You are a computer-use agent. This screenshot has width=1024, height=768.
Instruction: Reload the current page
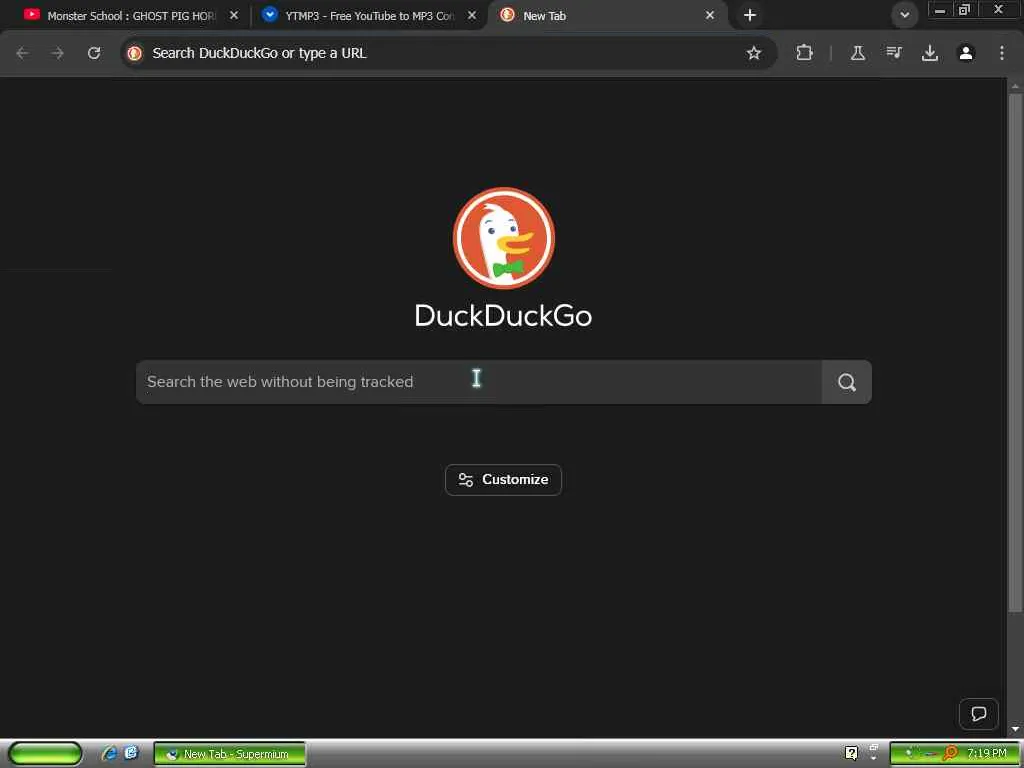94,53
